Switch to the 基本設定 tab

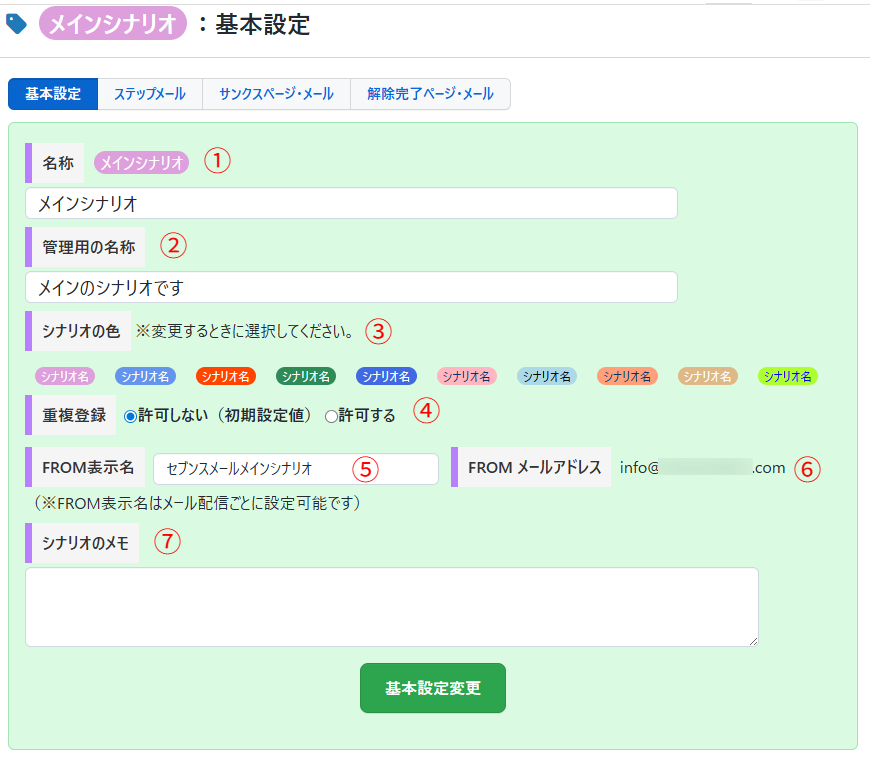pyautogui.click(x=53, y=94)
